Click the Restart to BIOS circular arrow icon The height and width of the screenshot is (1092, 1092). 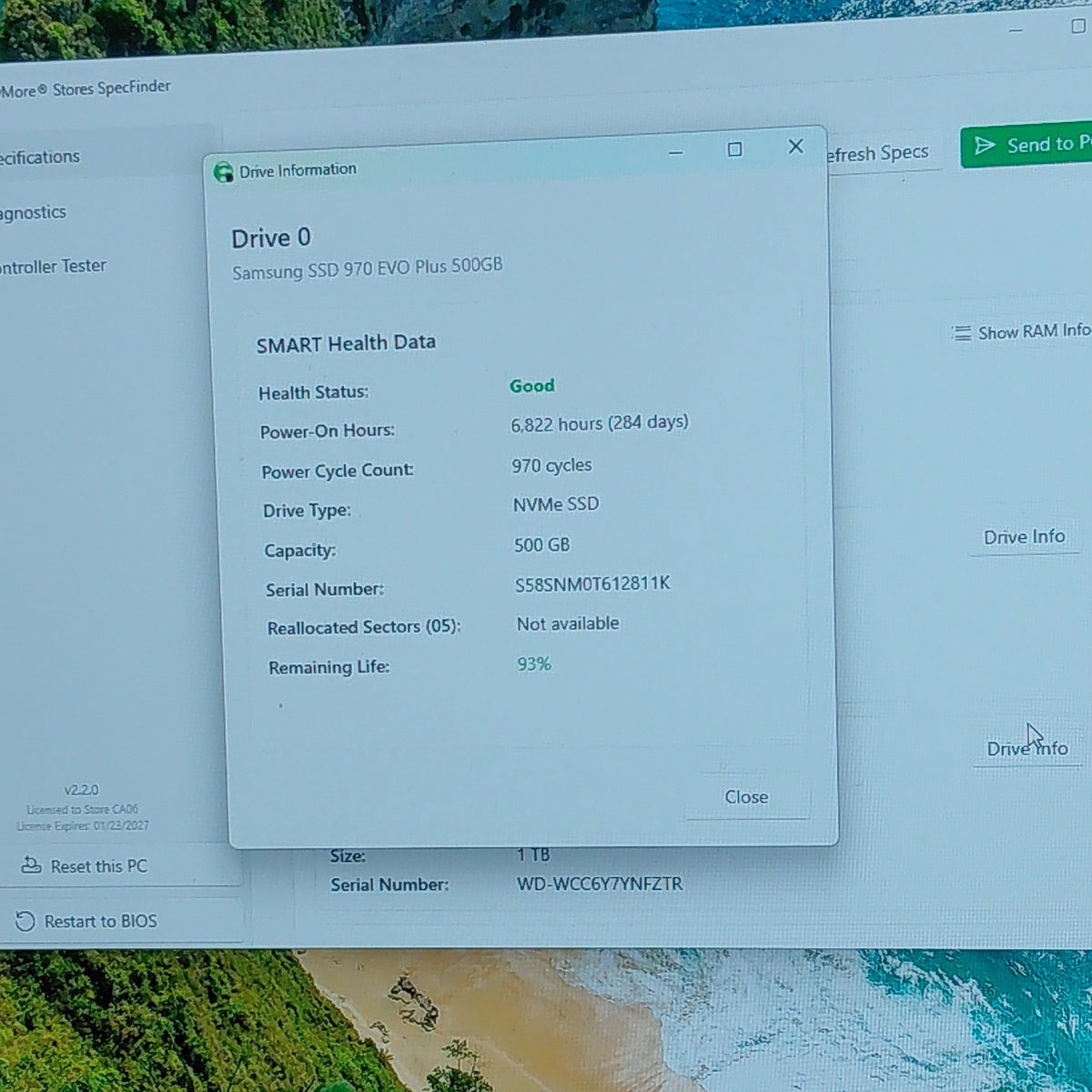coord(25,922)
